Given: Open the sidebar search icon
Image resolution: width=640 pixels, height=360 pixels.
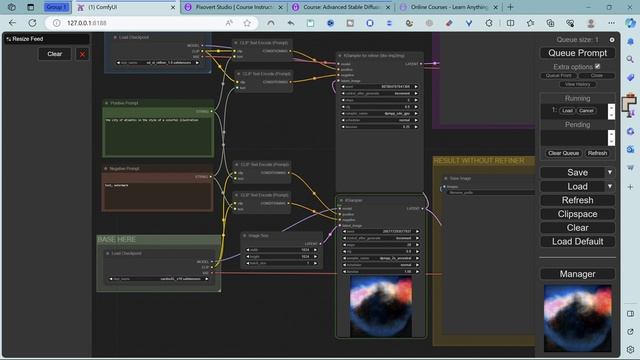Looking at the screenshot, I should click(630, 60).
